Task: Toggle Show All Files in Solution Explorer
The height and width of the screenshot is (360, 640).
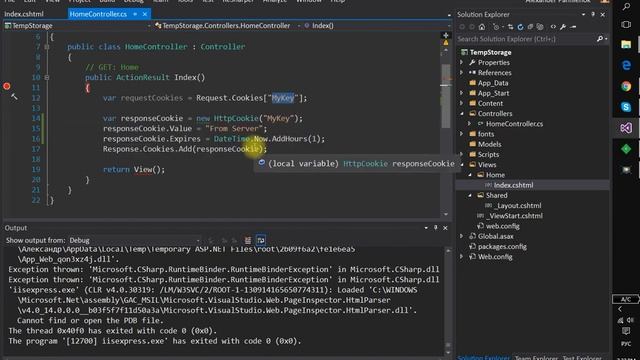Action: point(540,27)
